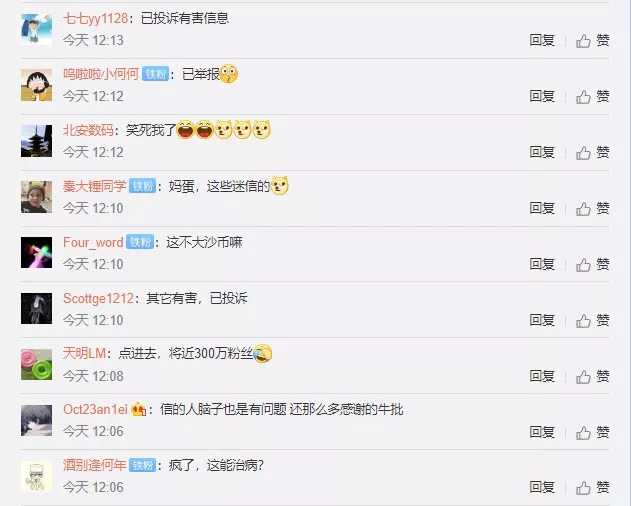The width and height of the screenshot is (631, 506).
Task: Visit 秦大锤同学's profile name
Action: 95,186
